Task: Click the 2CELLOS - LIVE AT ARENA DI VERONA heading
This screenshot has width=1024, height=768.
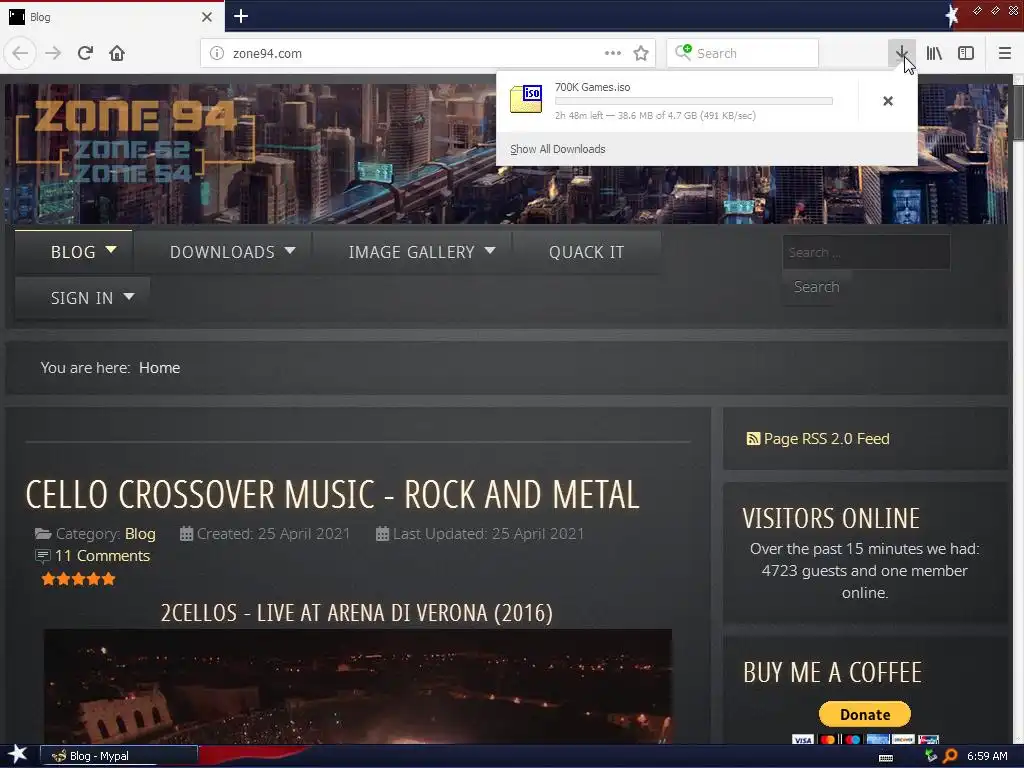Action: tap(357, 613)
